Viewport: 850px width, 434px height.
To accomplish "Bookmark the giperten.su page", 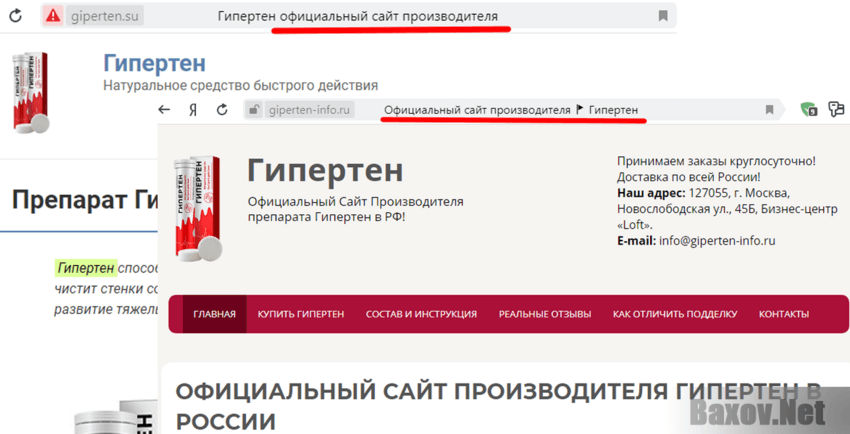I will [x=663, y=16].
